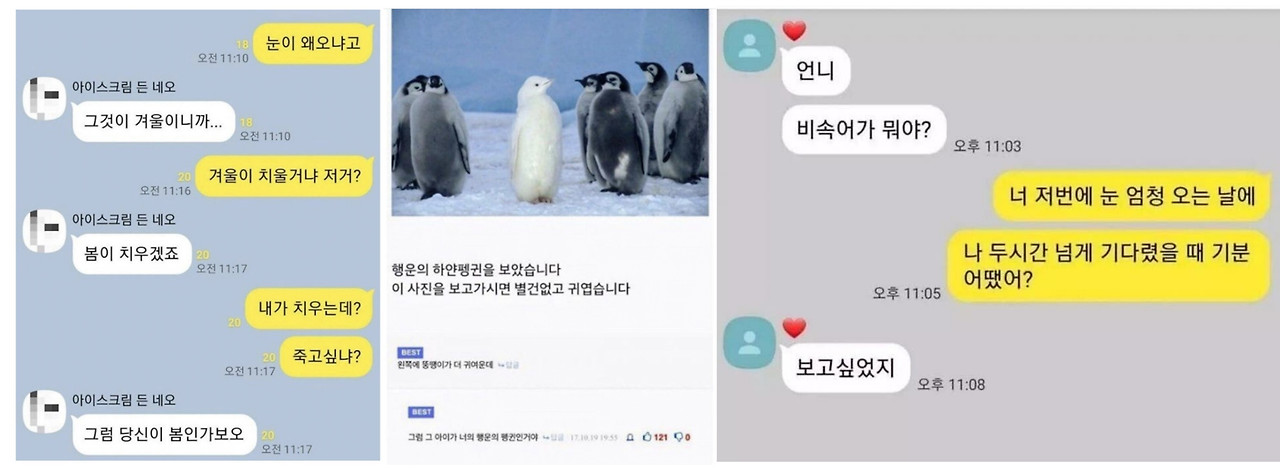Click the report bell icon beside the comment timestamp
The width and height of the screenshot is (1280, 470).
pyautogui.click(x=630, y=437)
